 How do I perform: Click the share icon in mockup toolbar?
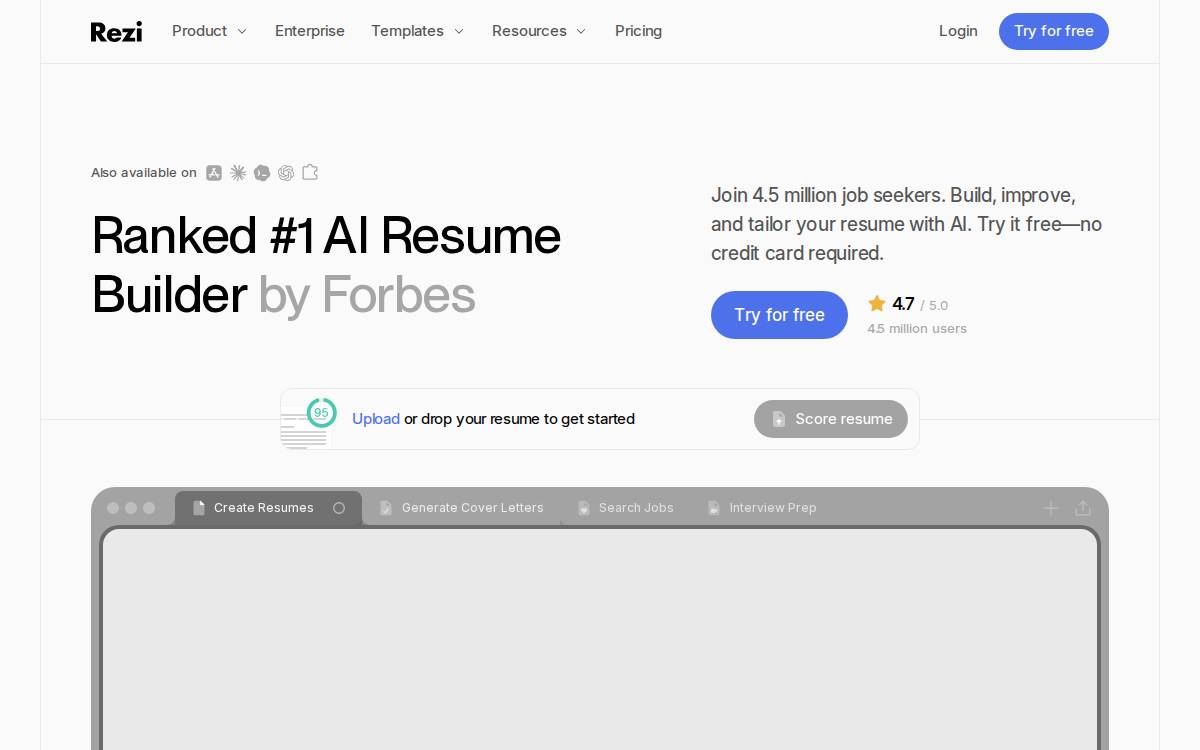point(1083,508)
